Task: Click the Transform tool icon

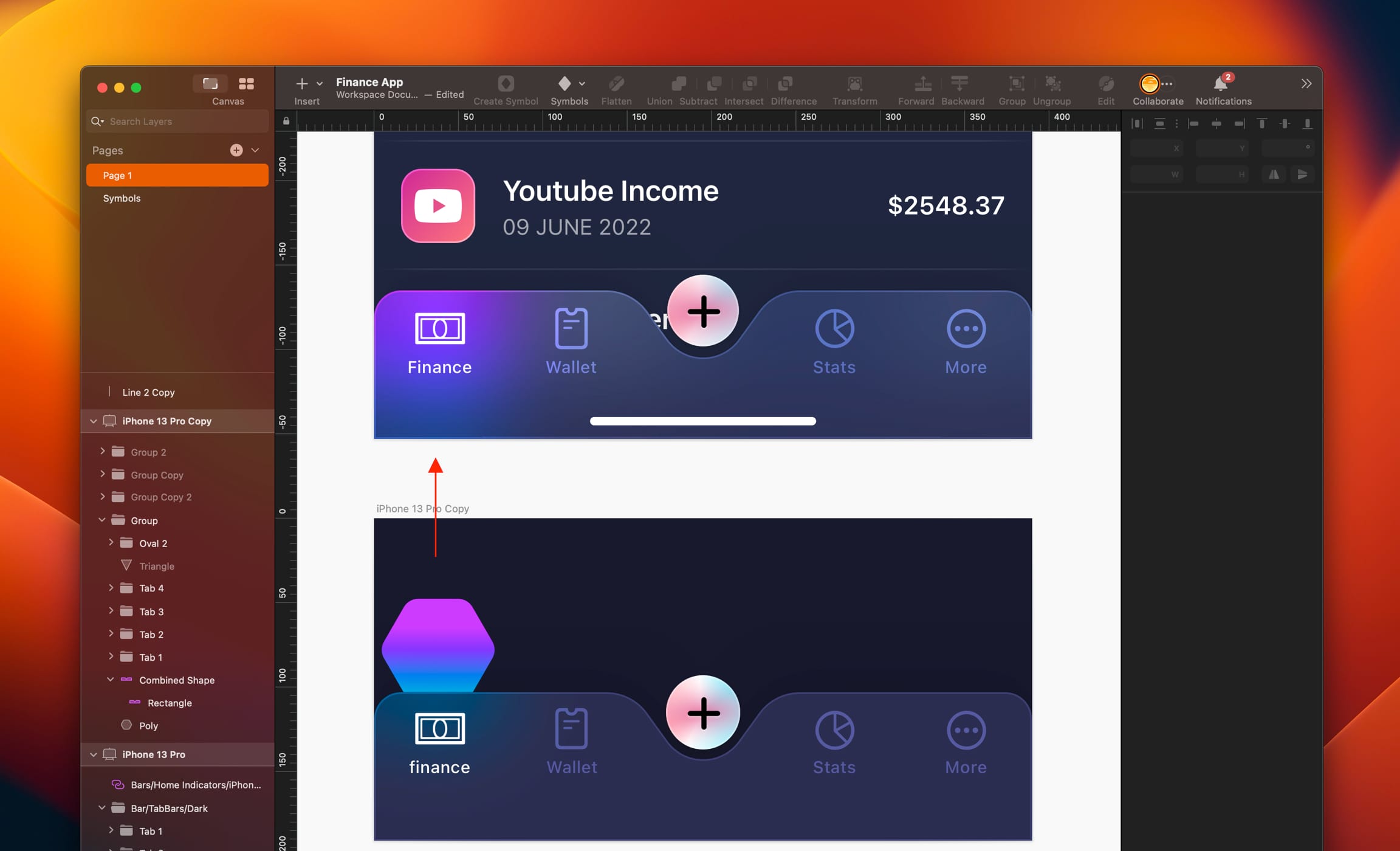Action: point(854,83)
